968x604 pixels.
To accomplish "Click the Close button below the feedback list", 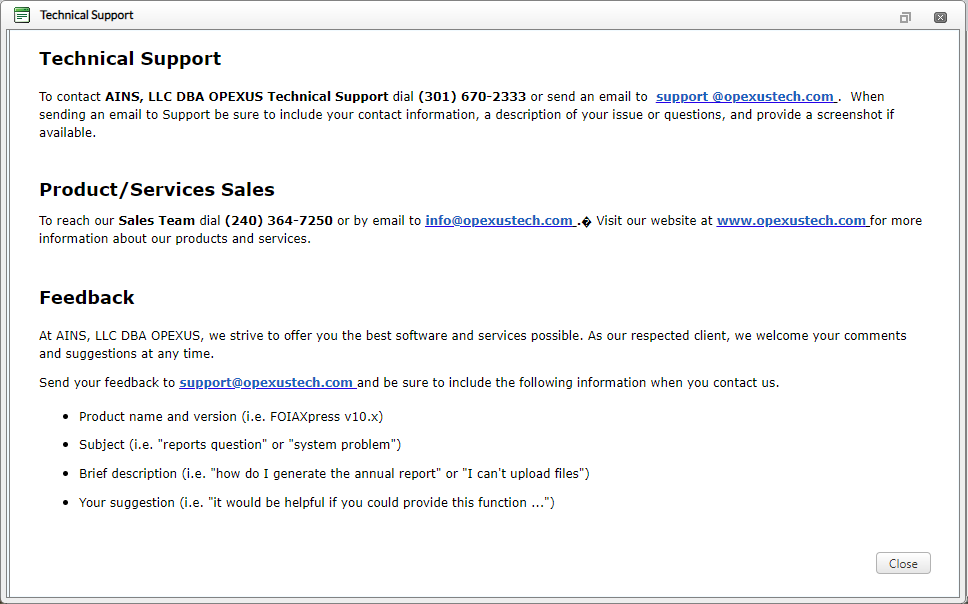I will [903, 563].
